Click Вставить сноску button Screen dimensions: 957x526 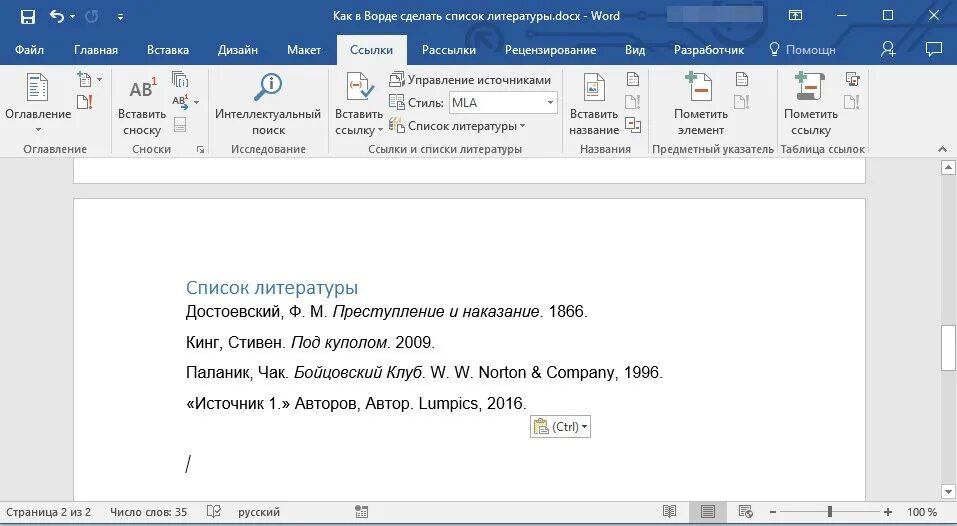tap(142, 104)
